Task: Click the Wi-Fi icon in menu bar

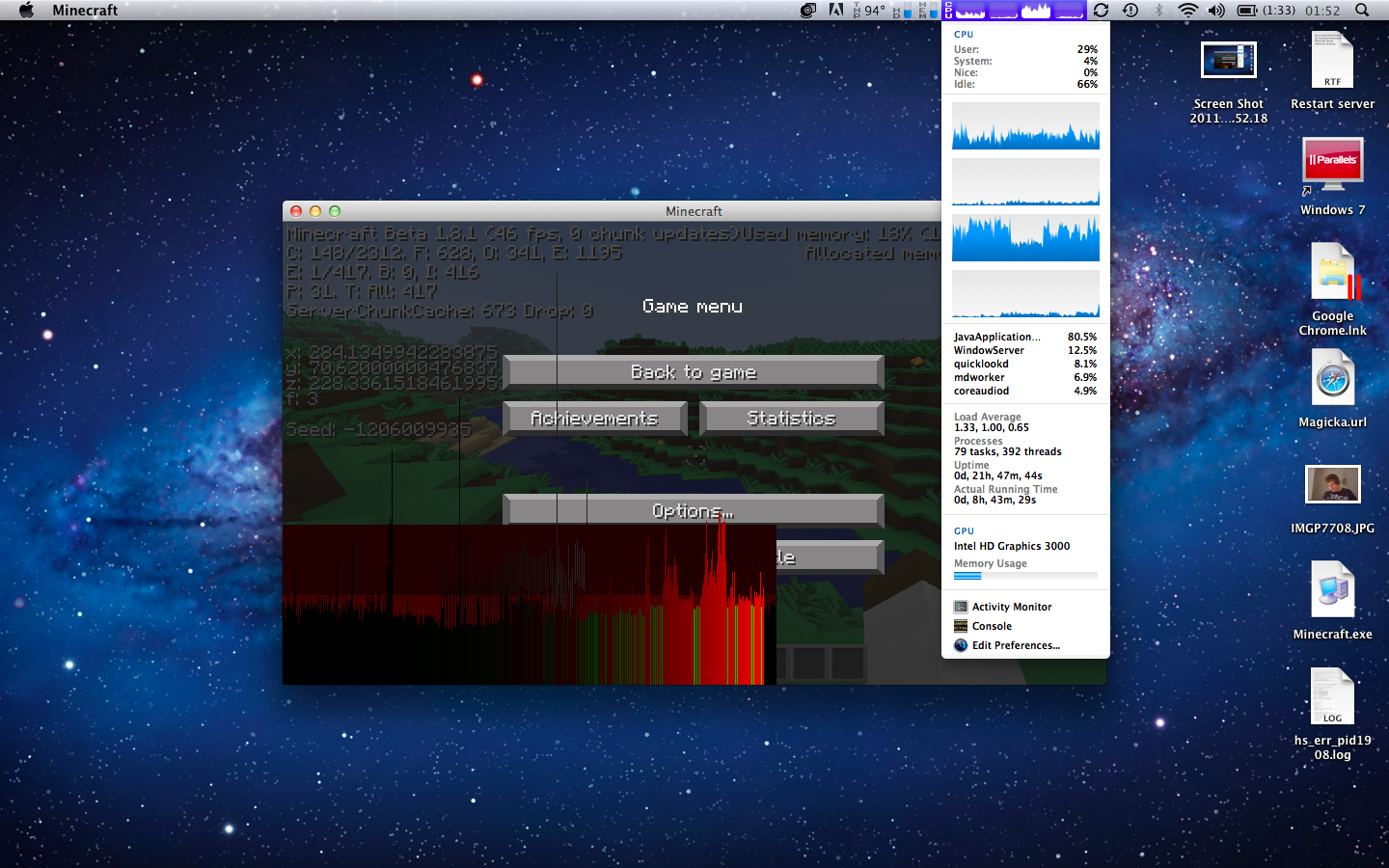Action: [1188, 10]
